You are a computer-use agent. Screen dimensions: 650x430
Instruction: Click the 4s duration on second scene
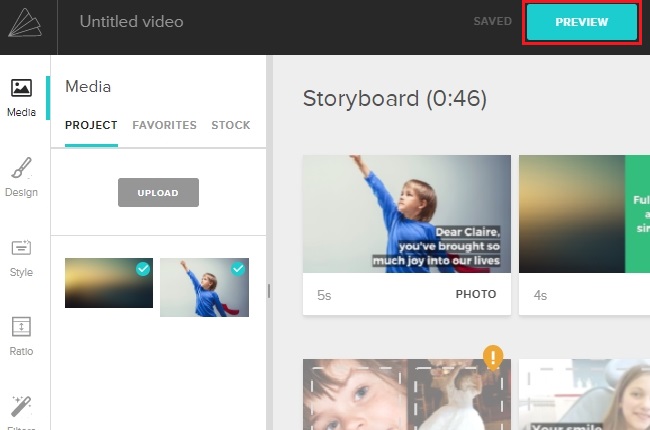click(540, 295)
